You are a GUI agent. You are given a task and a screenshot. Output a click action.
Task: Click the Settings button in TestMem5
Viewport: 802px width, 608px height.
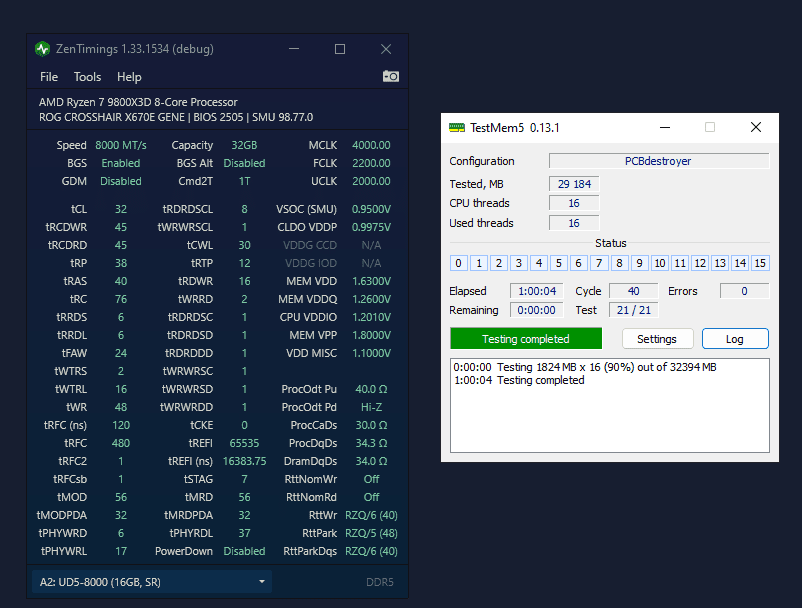tap(657, 339)
